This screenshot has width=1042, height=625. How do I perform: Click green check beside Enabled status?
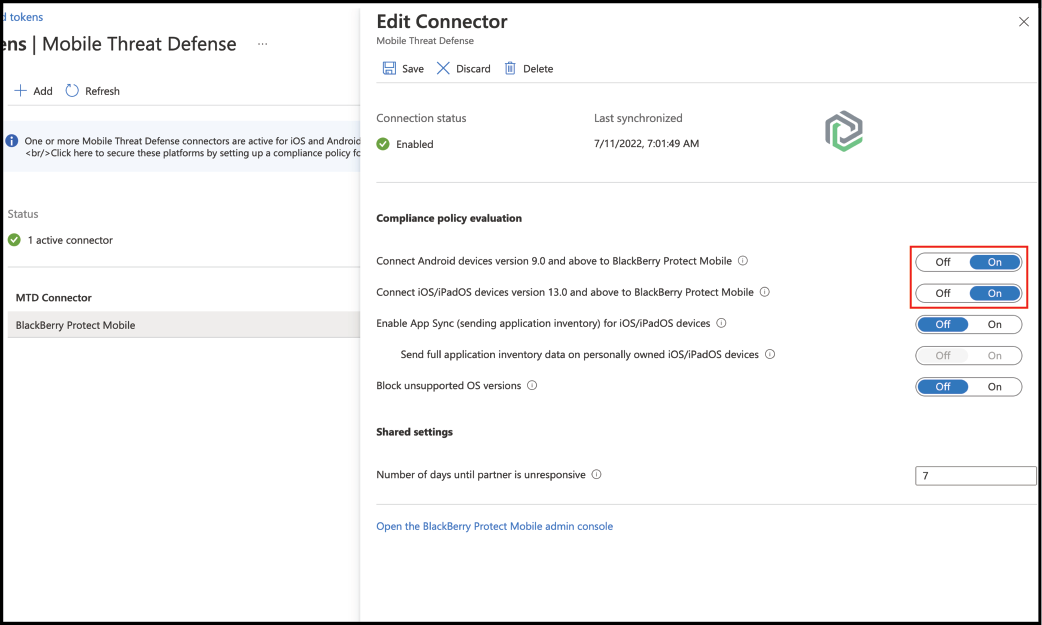[x=383, y=144]
